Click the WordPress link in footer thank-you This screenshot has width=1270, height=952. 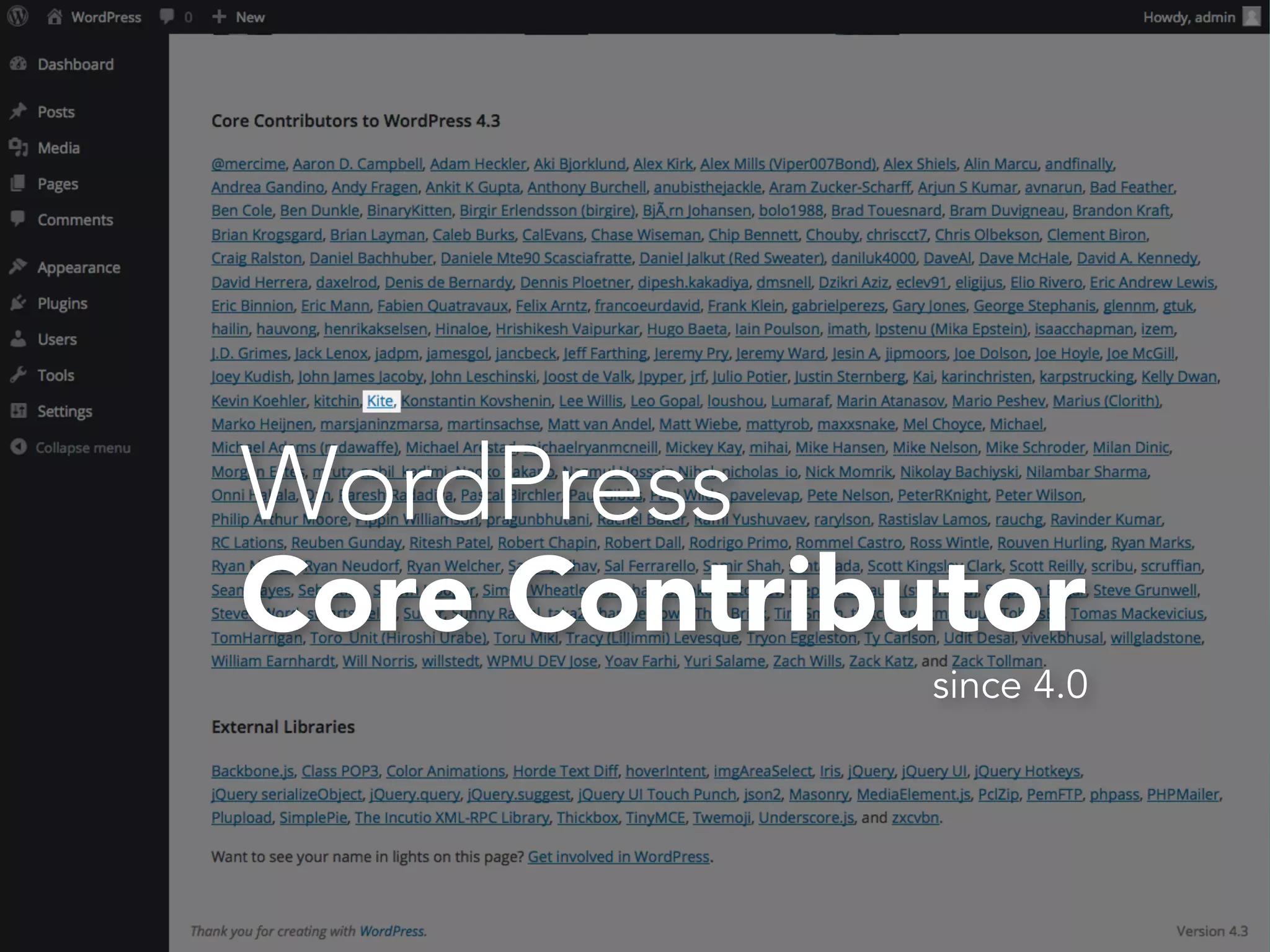(x=392, y=932)
